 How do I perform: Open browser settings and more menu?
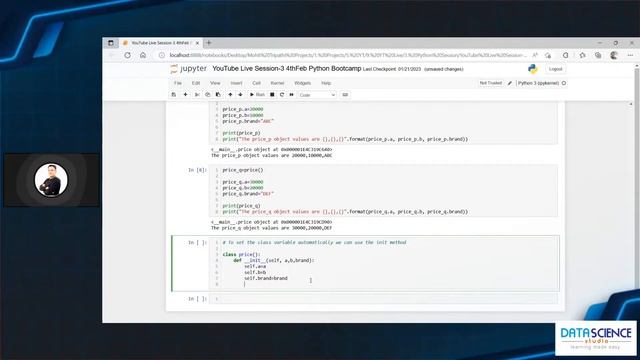click(x=630, y=55)
